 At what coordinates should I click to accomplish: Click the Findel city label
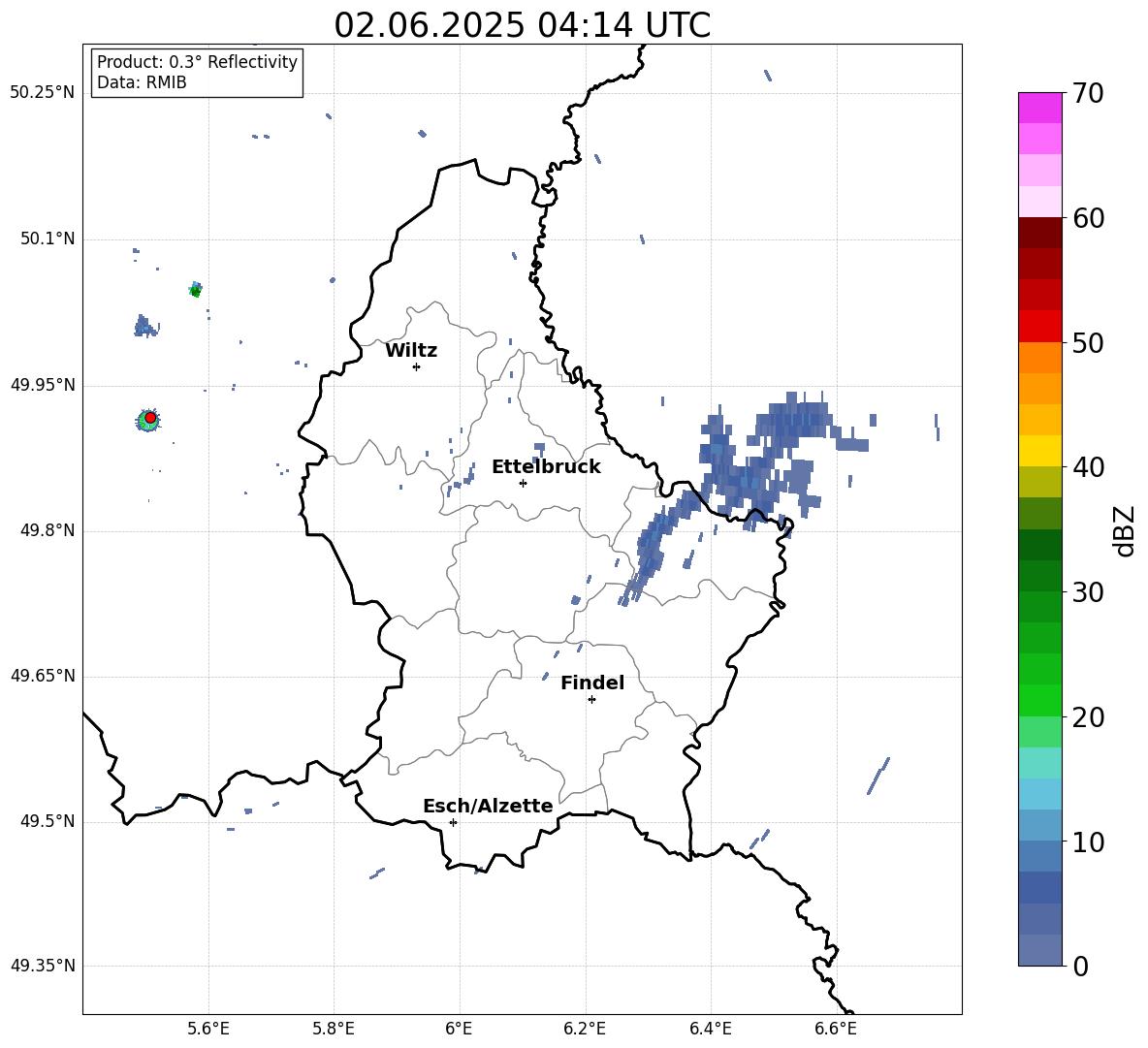pyautogui.click(x=592, y=683)
